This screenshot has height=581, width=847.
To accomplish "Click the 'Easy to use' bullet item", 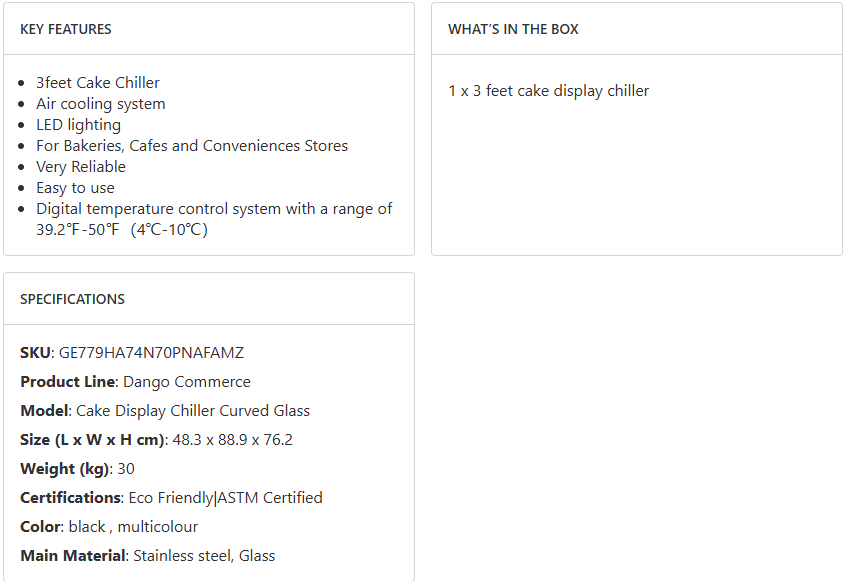I will pyautogui.click(x=75, y=188).
